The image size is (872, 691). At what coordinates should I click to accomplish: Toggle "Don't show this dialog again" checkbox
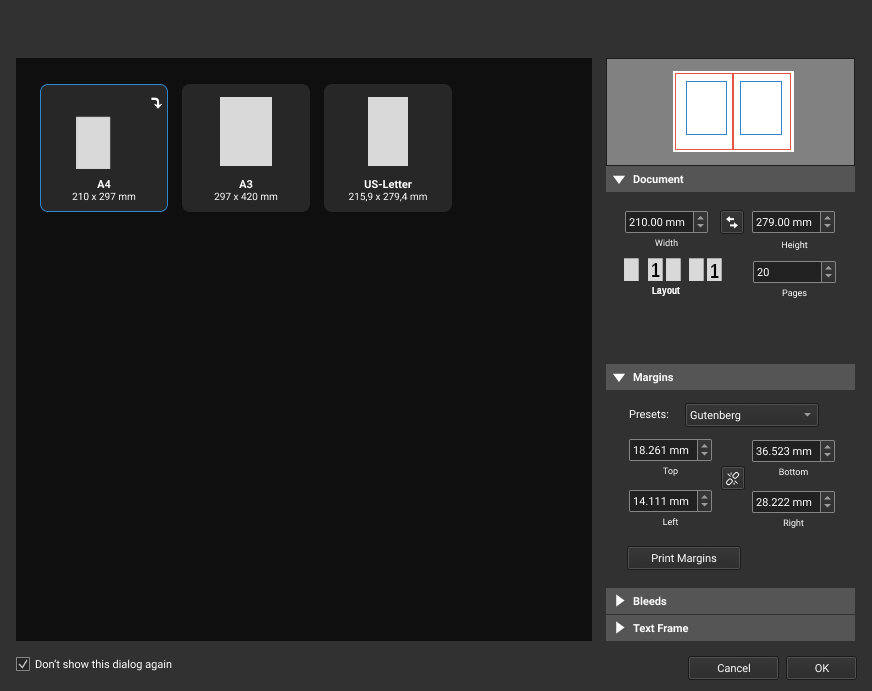tap(23, 664)
